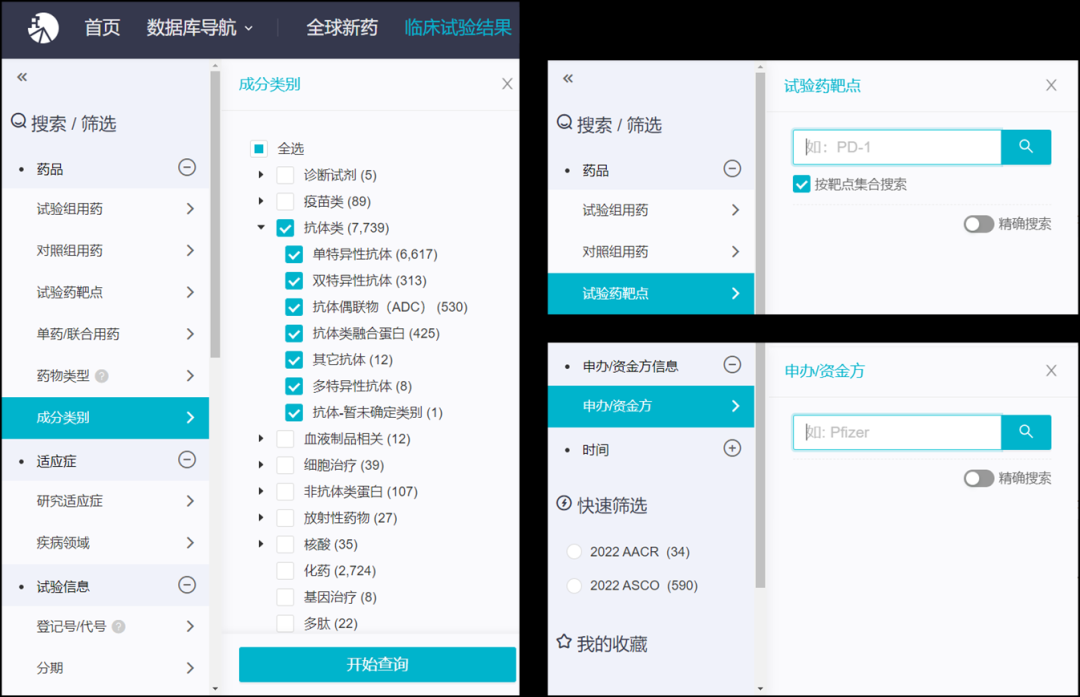Go to 首页 in the header
1080x697 pixels.
click(x=102, y=28)
